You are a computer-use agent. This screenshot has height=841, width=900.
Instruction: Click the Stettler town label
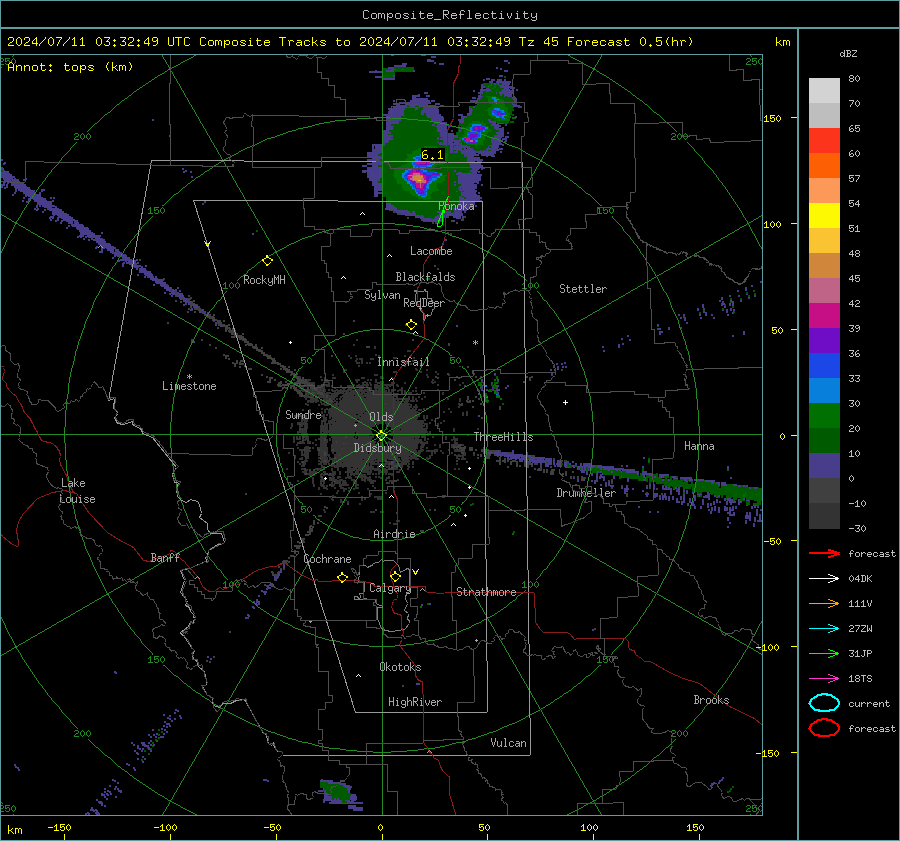[583, 289]
